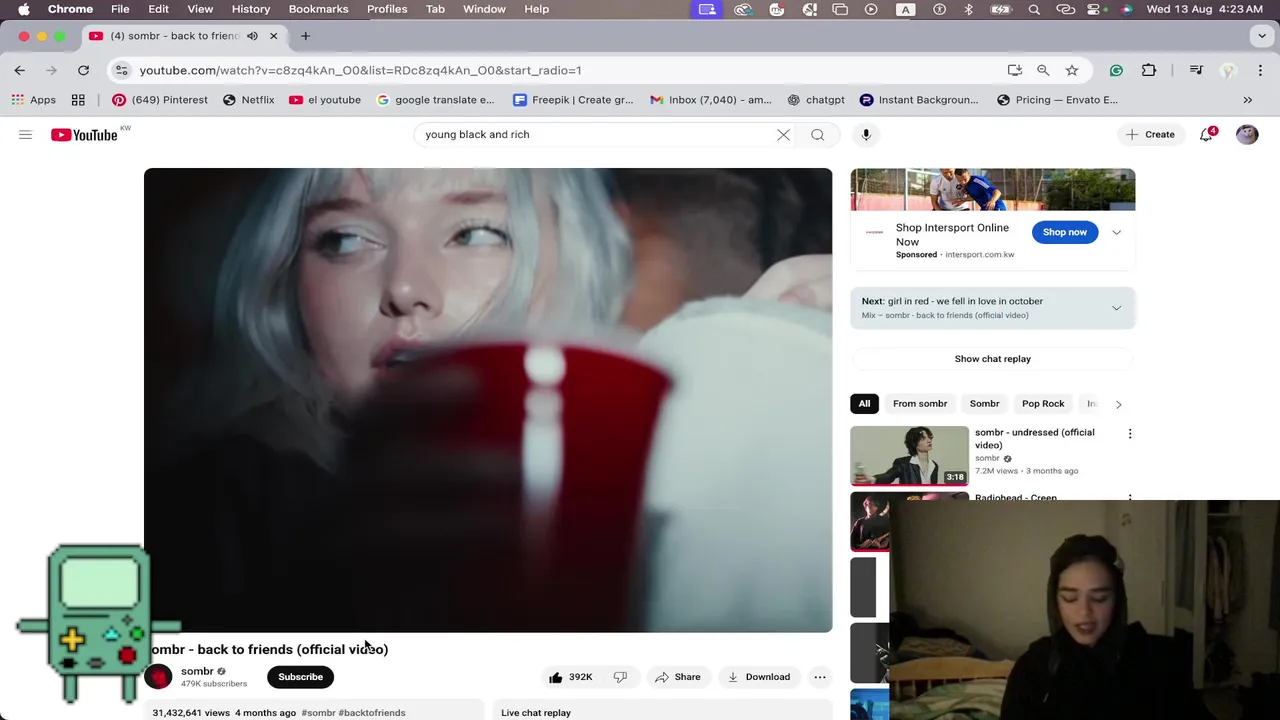Click the Chrome address bar URL
This screenshot has width=1280, height=720.
360,70
